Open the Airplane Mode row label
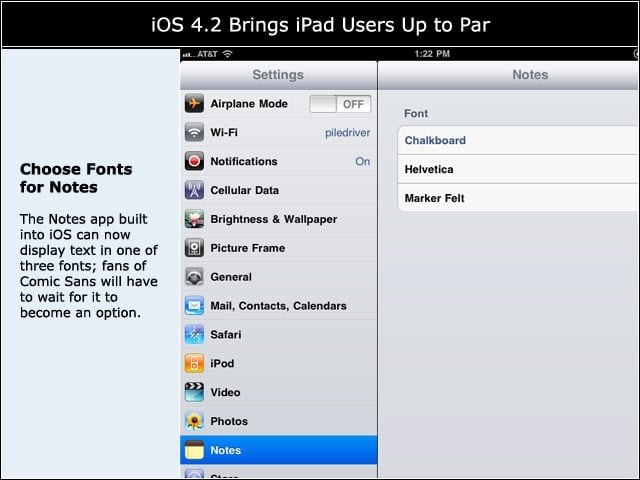Screen dimensions: 640x480 pyautogui.click(x=249, y=104)
